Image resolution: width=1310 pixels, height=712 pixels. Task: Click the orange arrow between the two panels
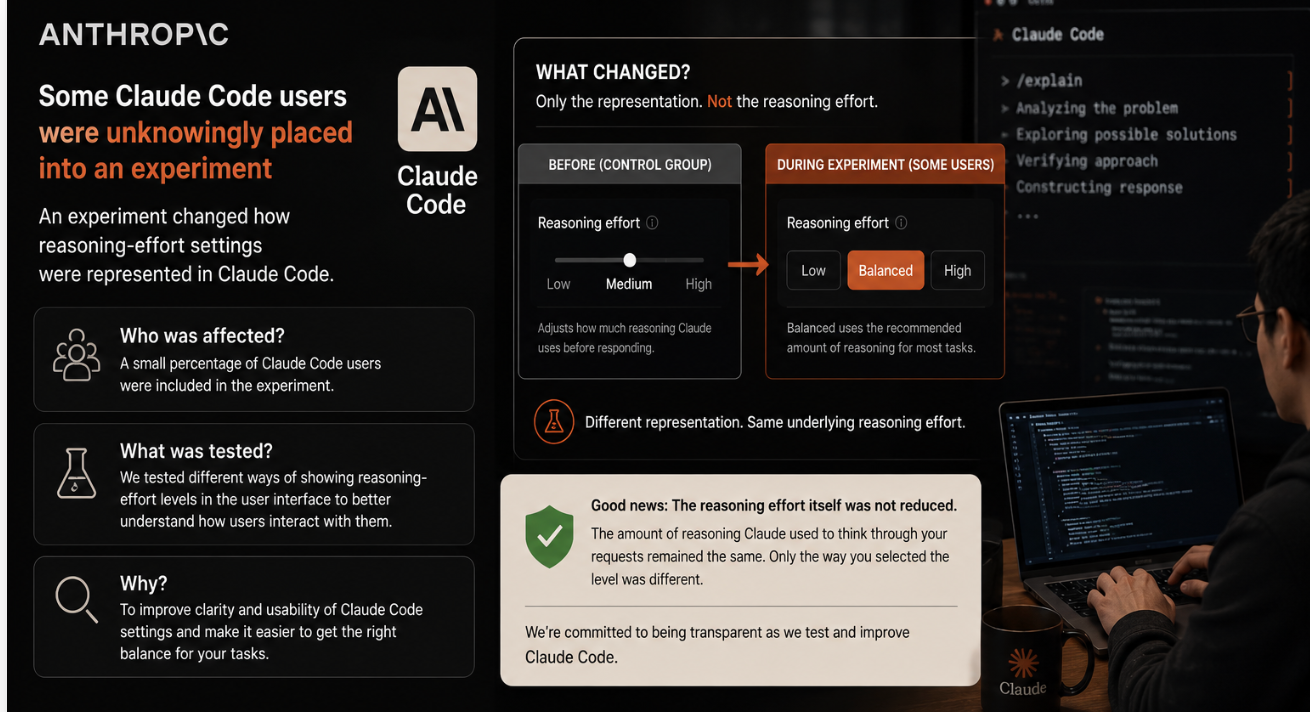(748, 265)
